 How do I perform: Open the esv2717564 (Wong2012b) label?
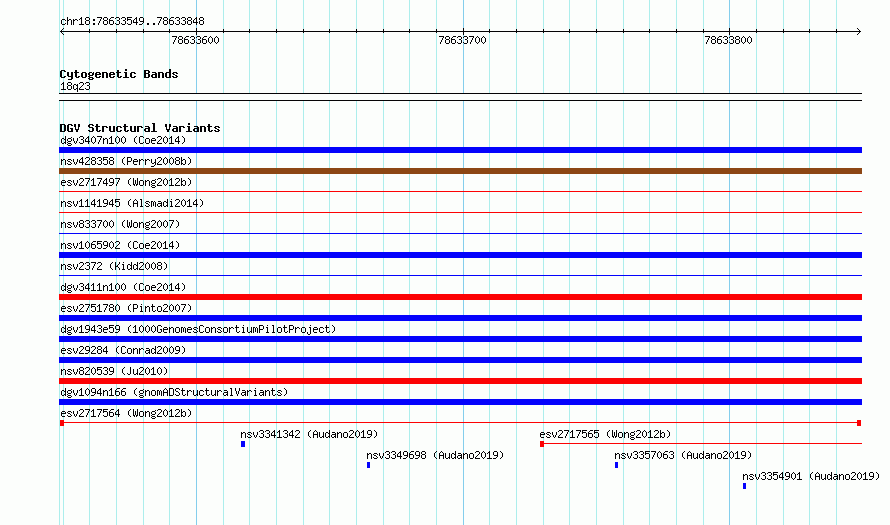[x=126, y=413]
